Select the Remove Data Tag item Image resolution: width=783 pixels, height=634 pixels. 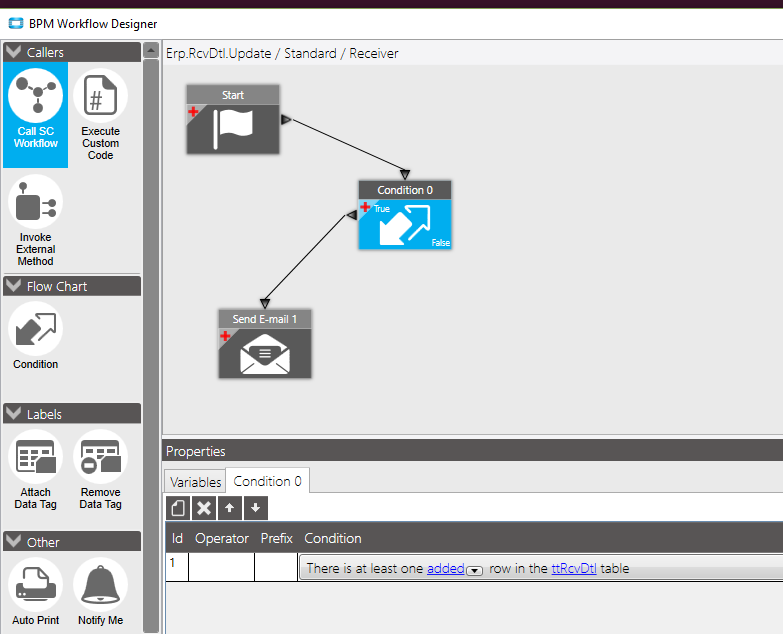click(x=100, y=470)
